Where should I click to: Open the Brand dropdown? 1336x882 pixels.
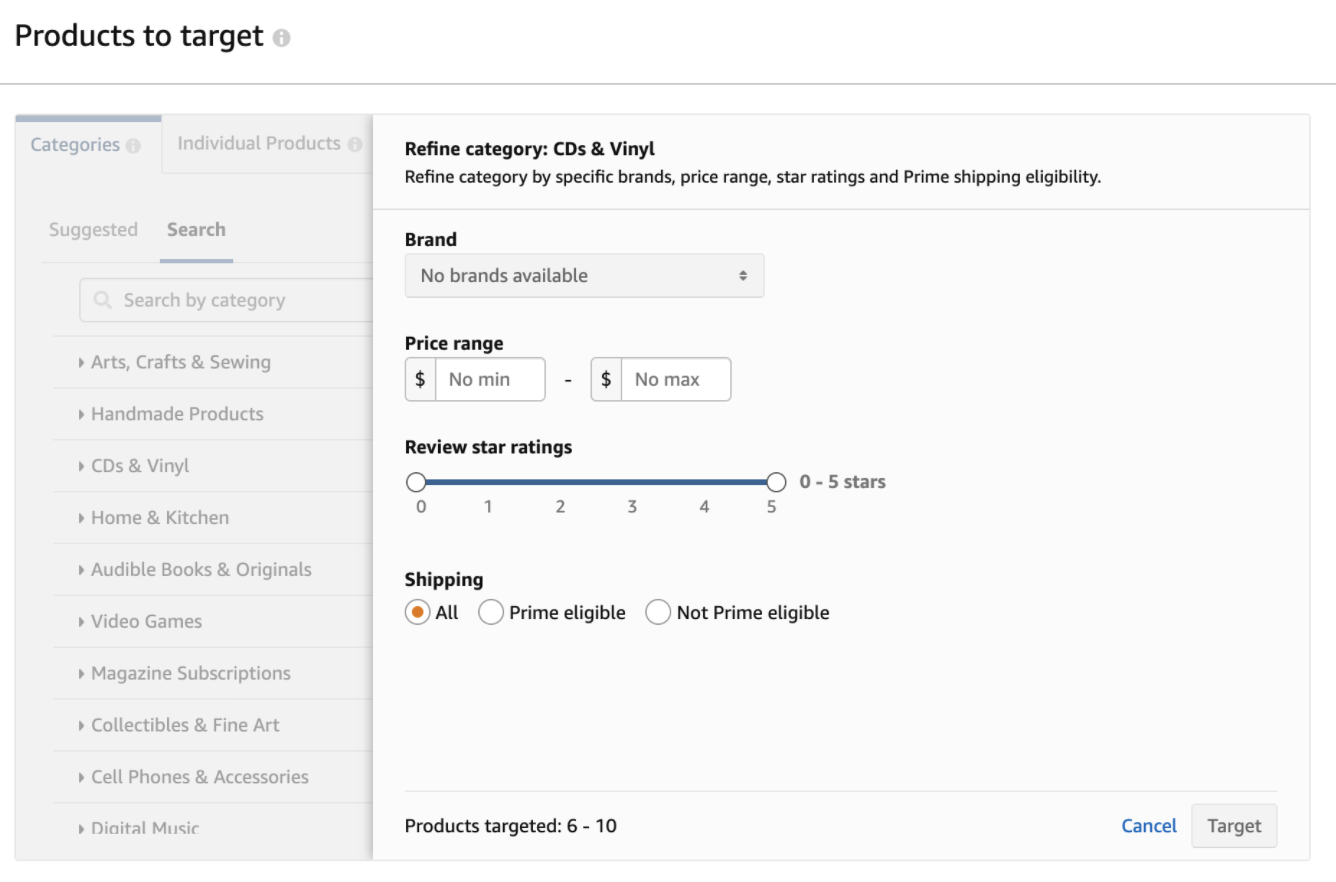click(x=584, y=276)
